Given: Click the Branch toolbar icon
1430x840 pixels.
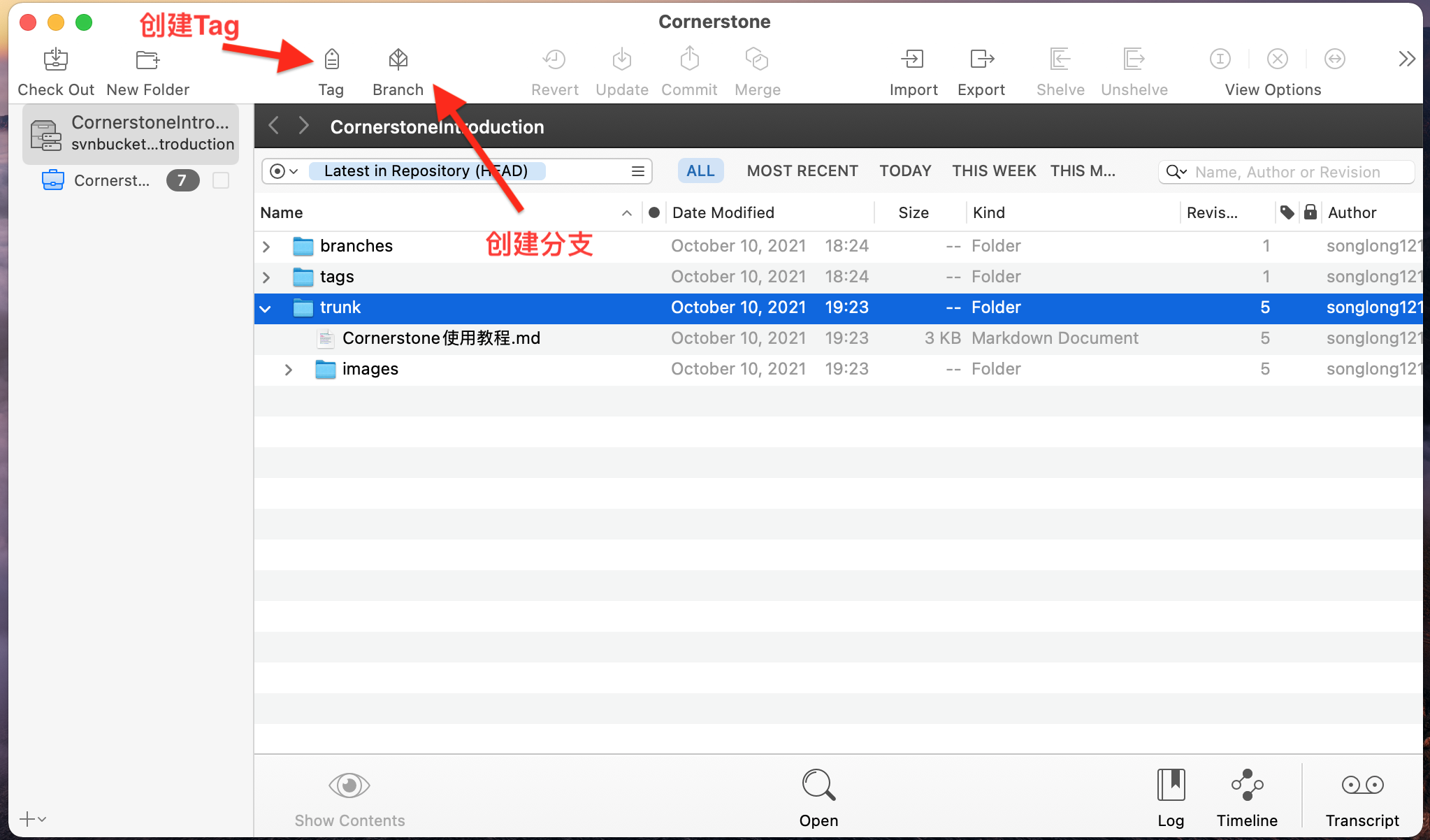Looking at the screenshot, I should (x=398, y=59).
